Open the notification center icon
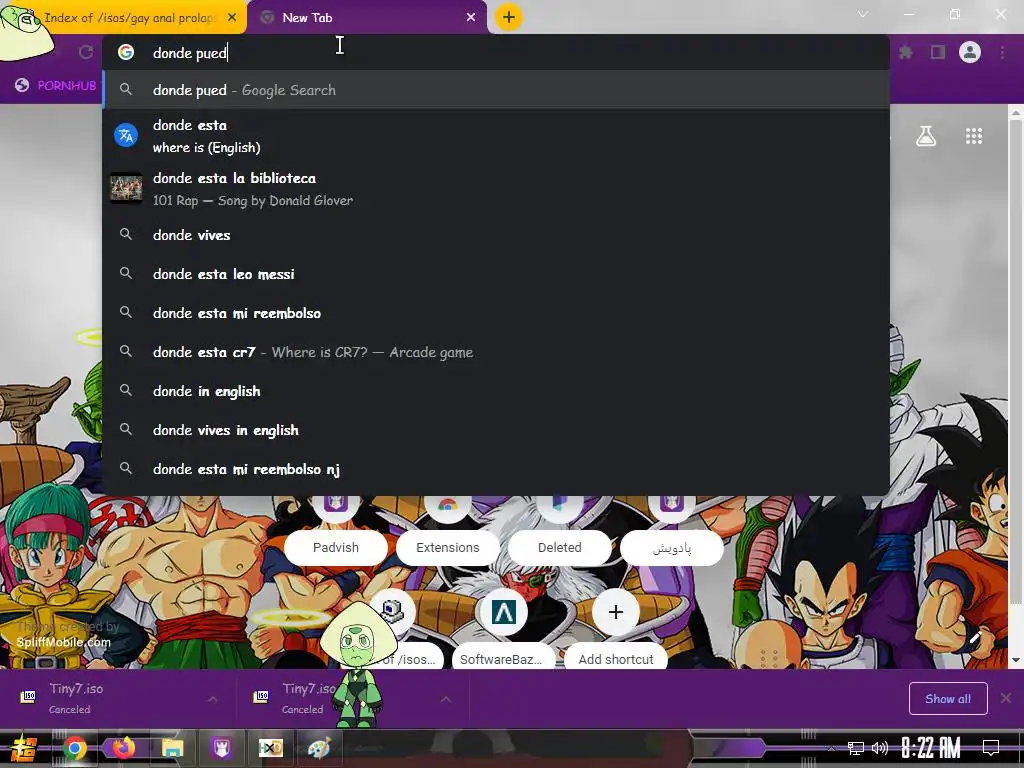Screen dimensions: 1024x768 991,748
